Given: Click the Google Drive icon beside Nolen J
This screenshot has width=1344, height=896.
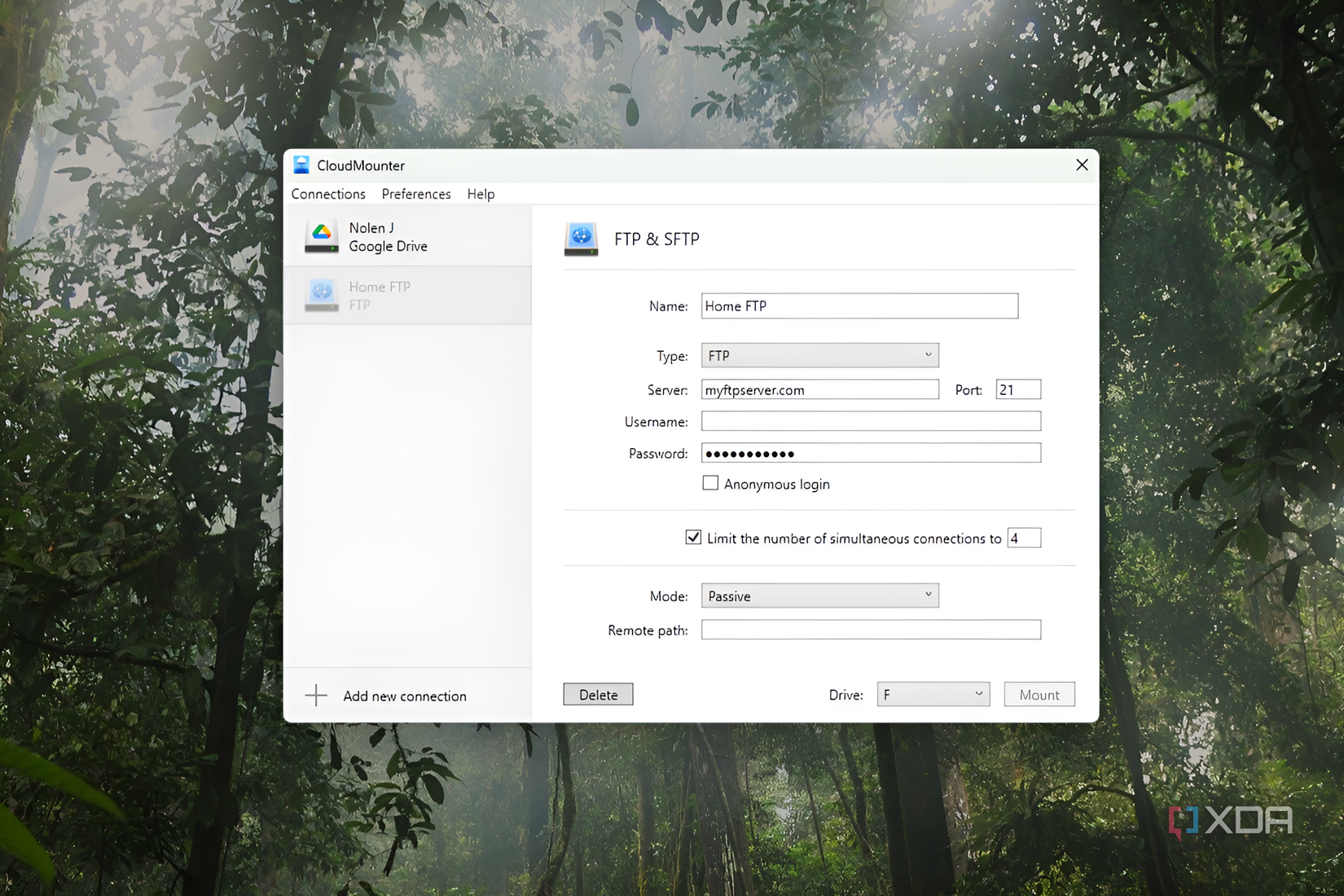Looking at the screenshot, I should (321, 236).
